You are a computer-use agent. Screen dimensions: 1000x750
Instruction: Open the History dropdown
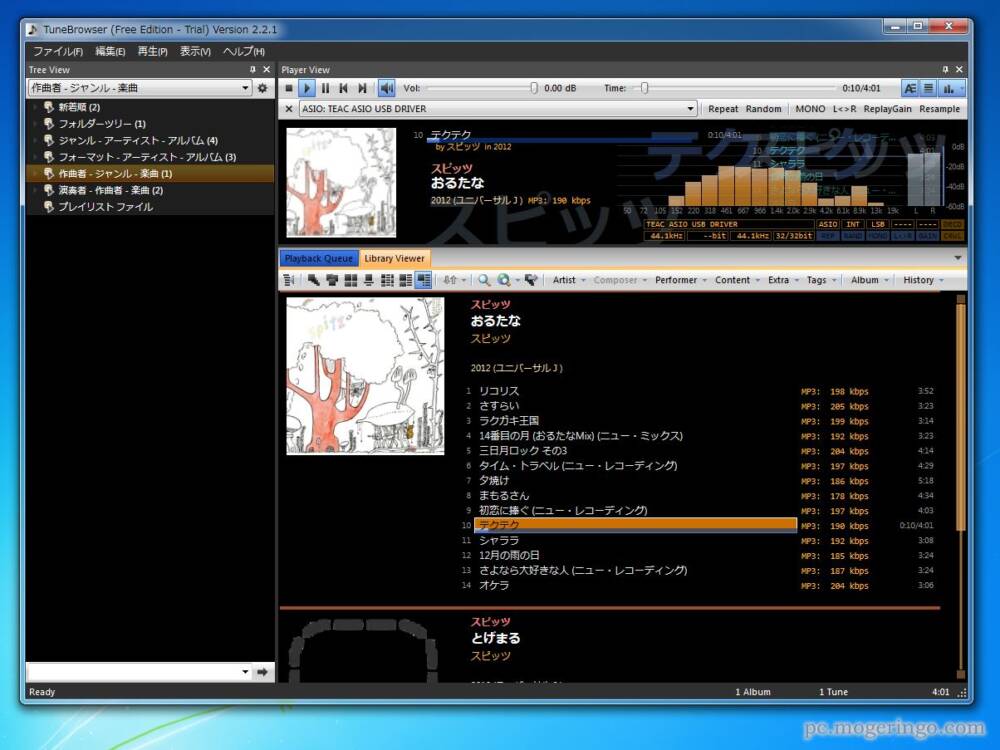click(923, 280)
